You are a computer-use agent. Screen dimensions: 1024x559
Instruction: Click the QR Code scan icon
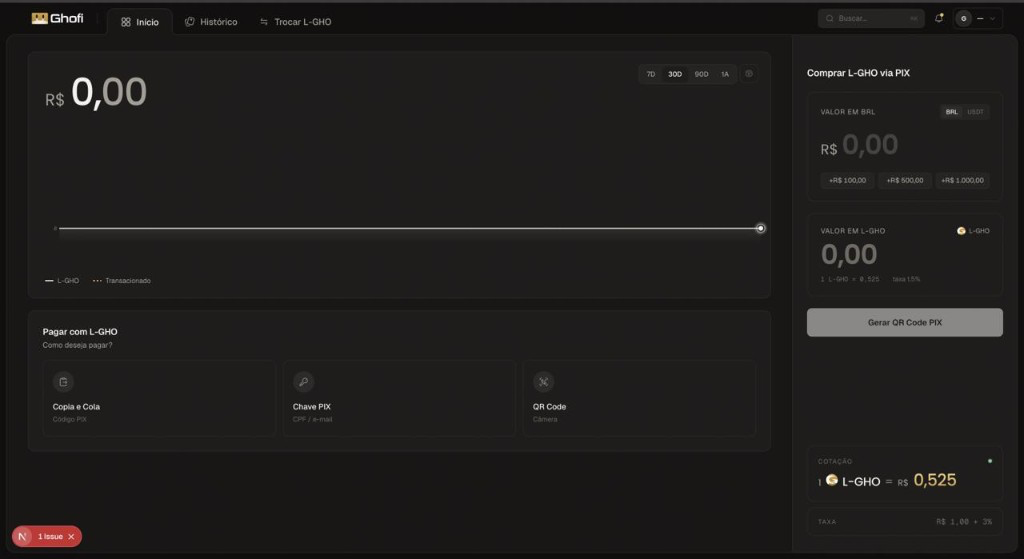pos(543,382)
